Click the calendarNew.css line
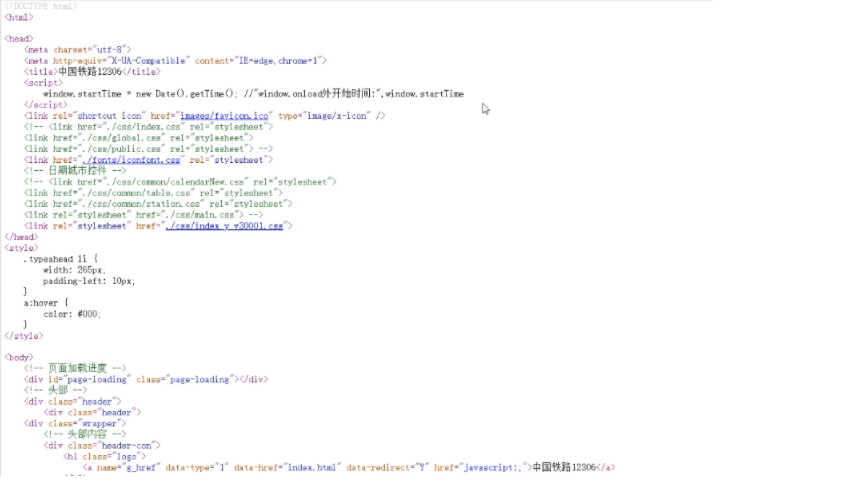This screenshot has width=851, height=483. pos(180,182)
